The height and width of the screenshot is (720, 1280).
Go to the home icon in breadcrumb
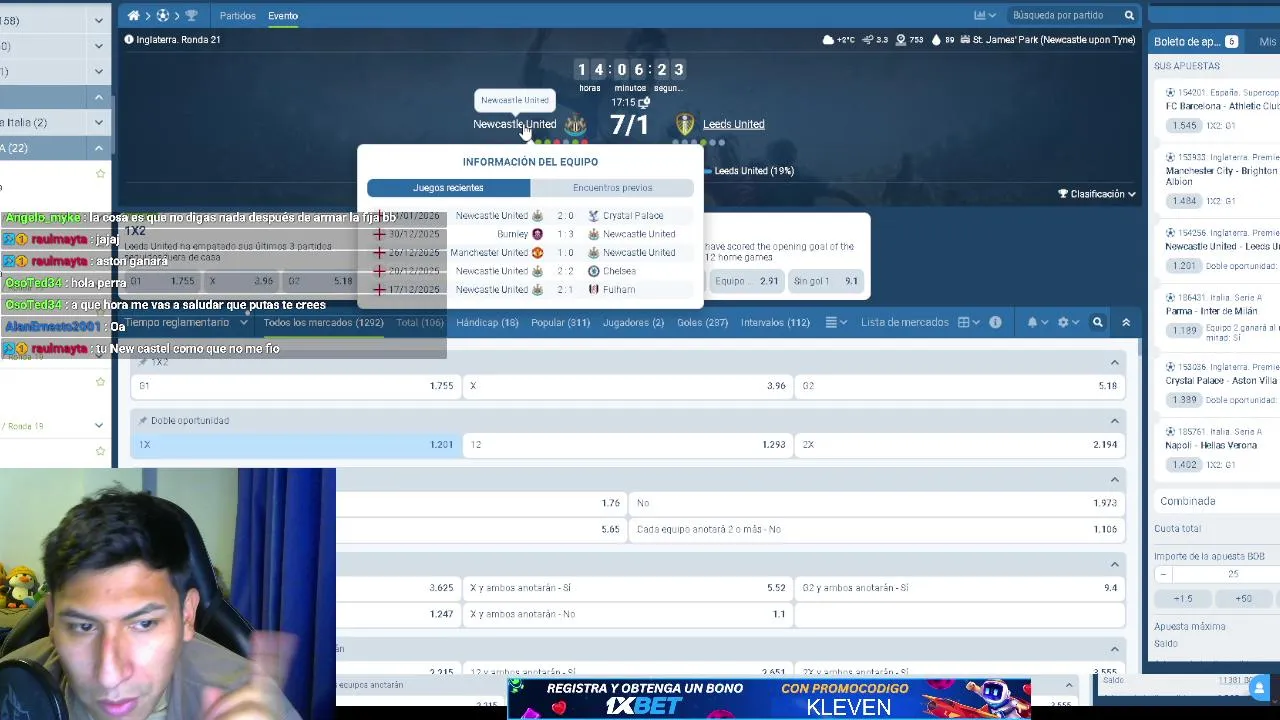(x=133, y=16)
